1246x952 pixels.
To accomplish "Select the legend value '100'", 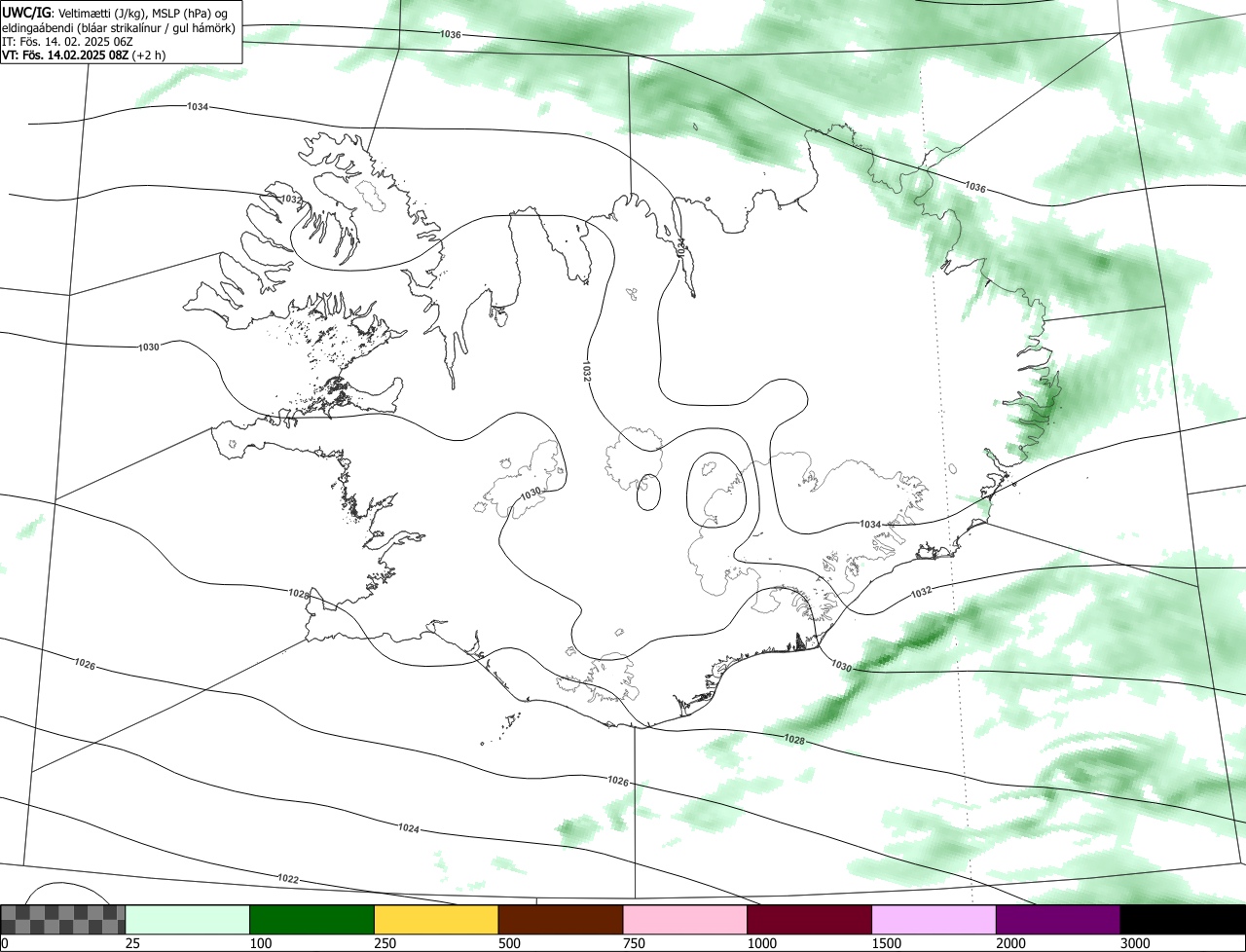I will [259, 943].
